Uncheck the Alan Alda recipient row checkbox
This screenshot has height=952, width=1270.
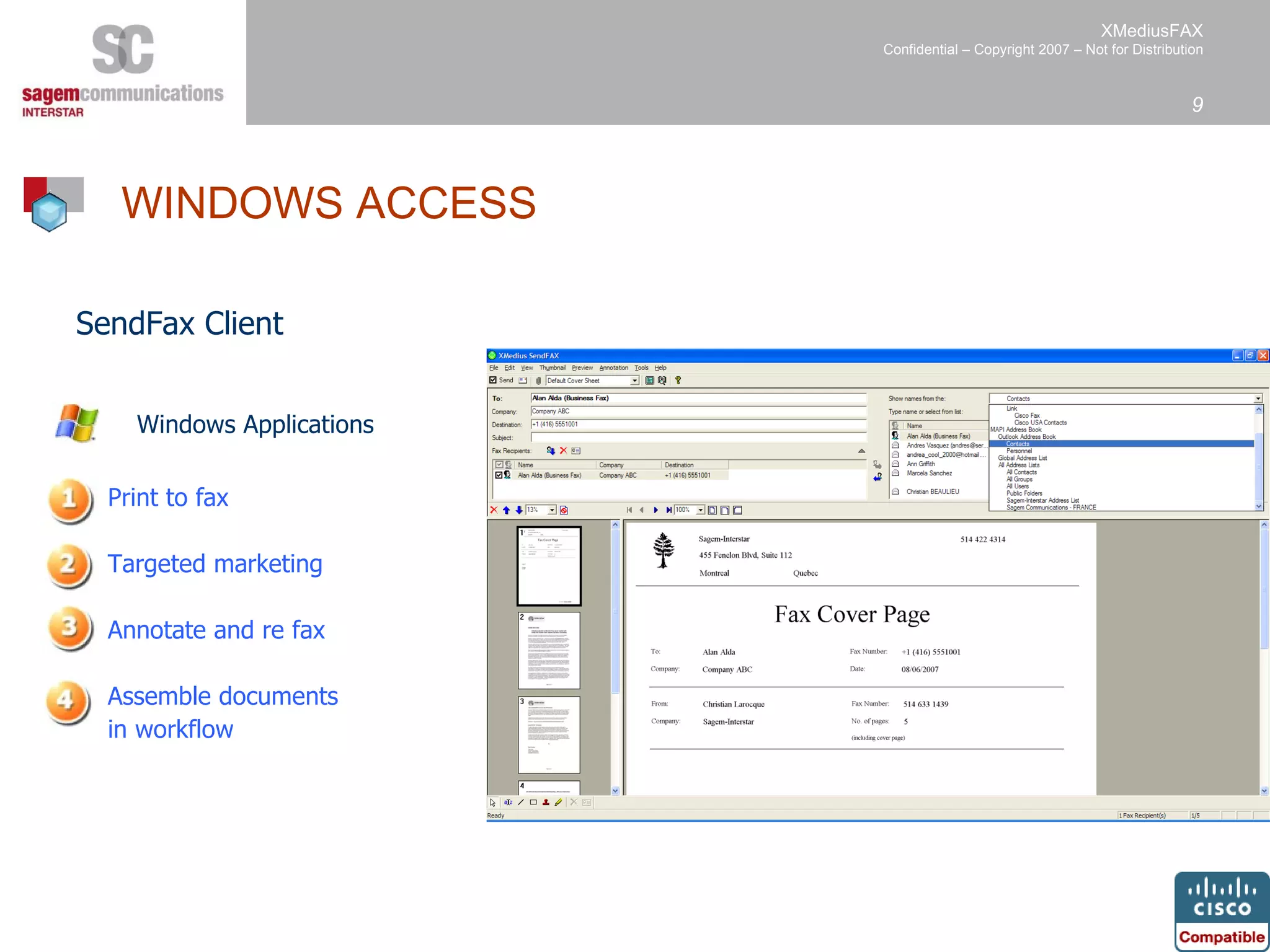[x=499, y=475]
